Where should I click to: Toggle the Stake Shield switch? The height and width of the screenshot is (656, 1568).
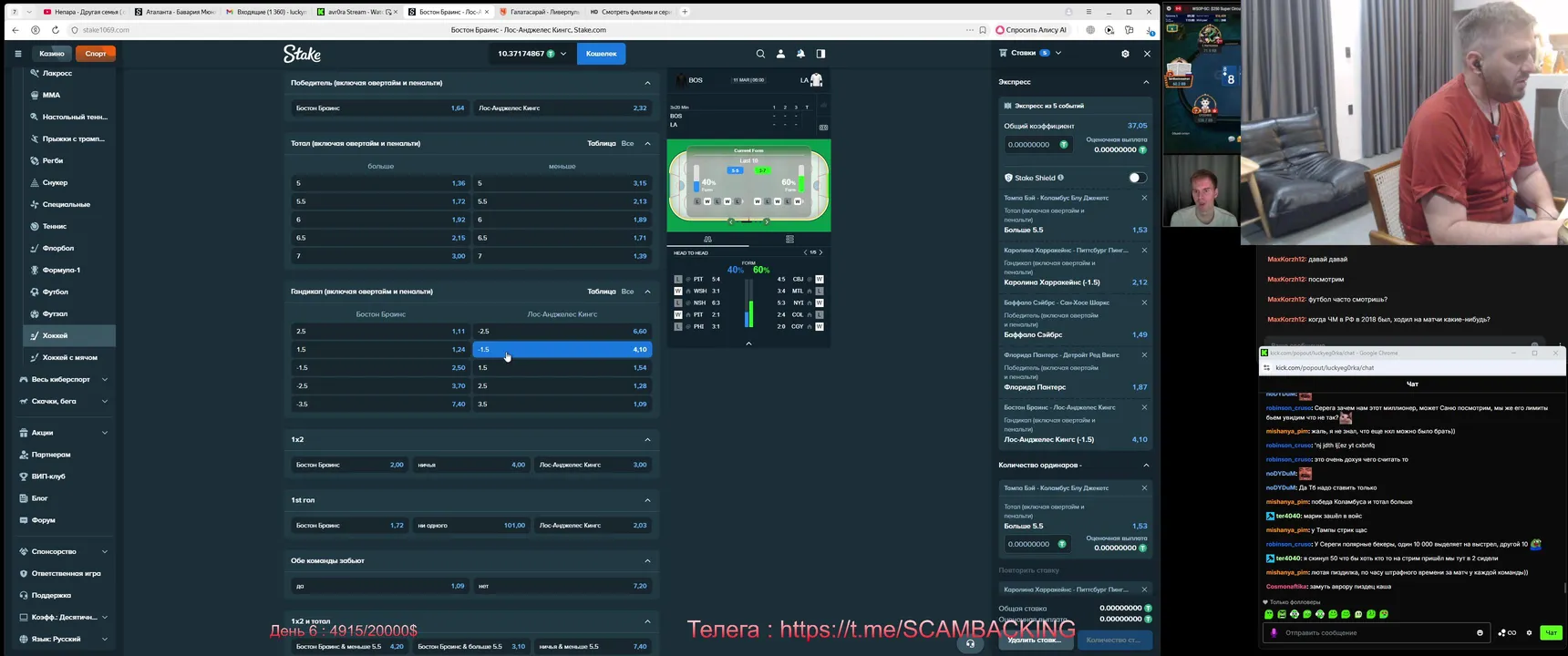click(x=1137, y=178)
